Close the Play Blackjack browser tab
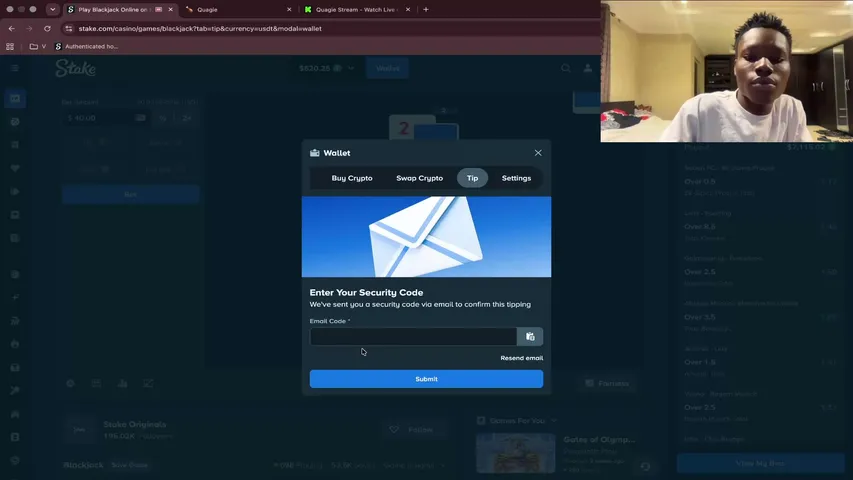853x480 pixels. [170, 9]
